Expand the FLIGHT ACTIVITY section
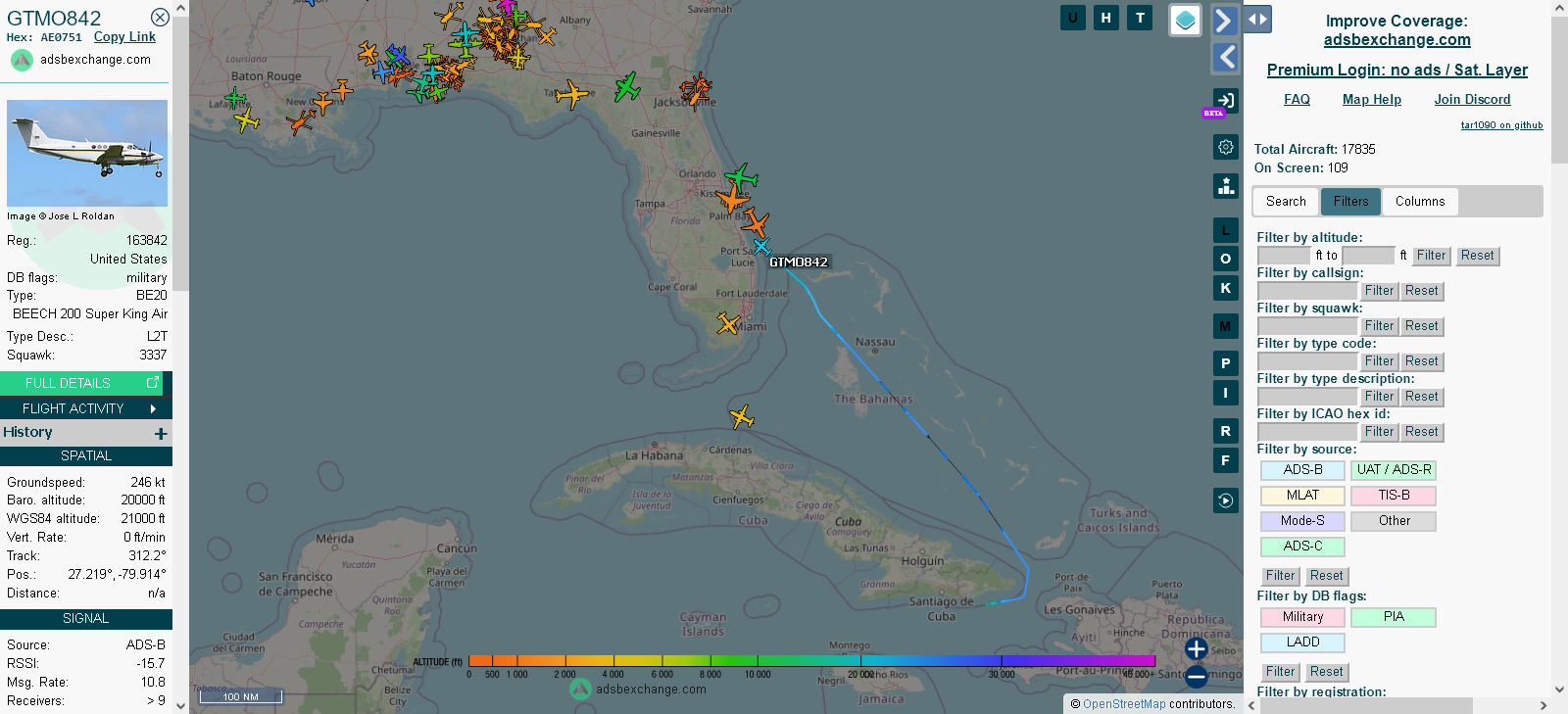 [86, 408]
